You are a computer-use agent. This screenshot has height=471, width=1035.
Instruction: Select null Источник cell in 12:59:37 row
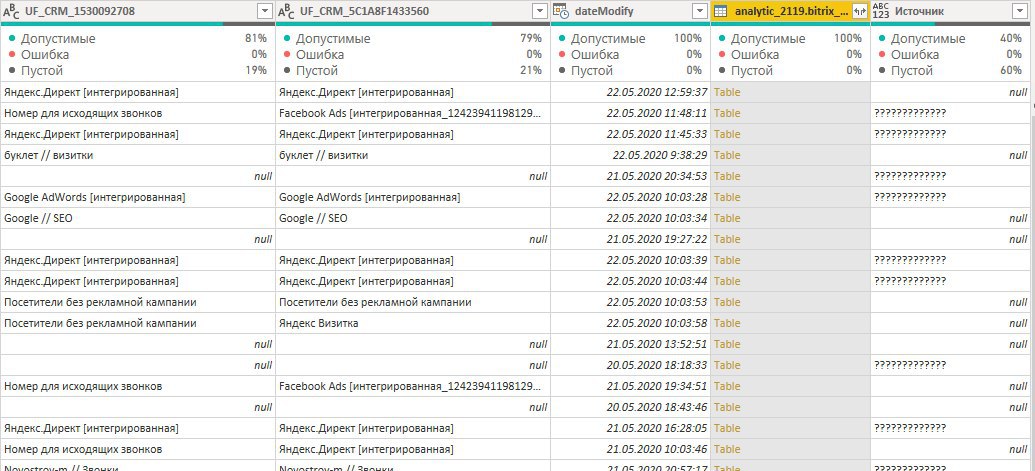click(951, 92)
